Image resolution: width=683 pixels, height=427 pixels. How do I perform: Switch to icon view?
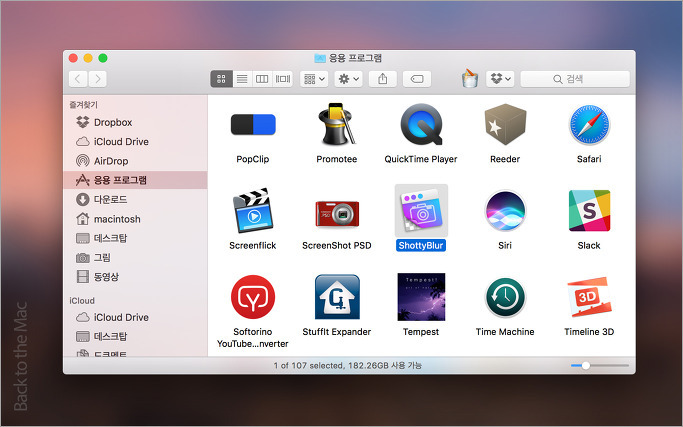point(221,79)
